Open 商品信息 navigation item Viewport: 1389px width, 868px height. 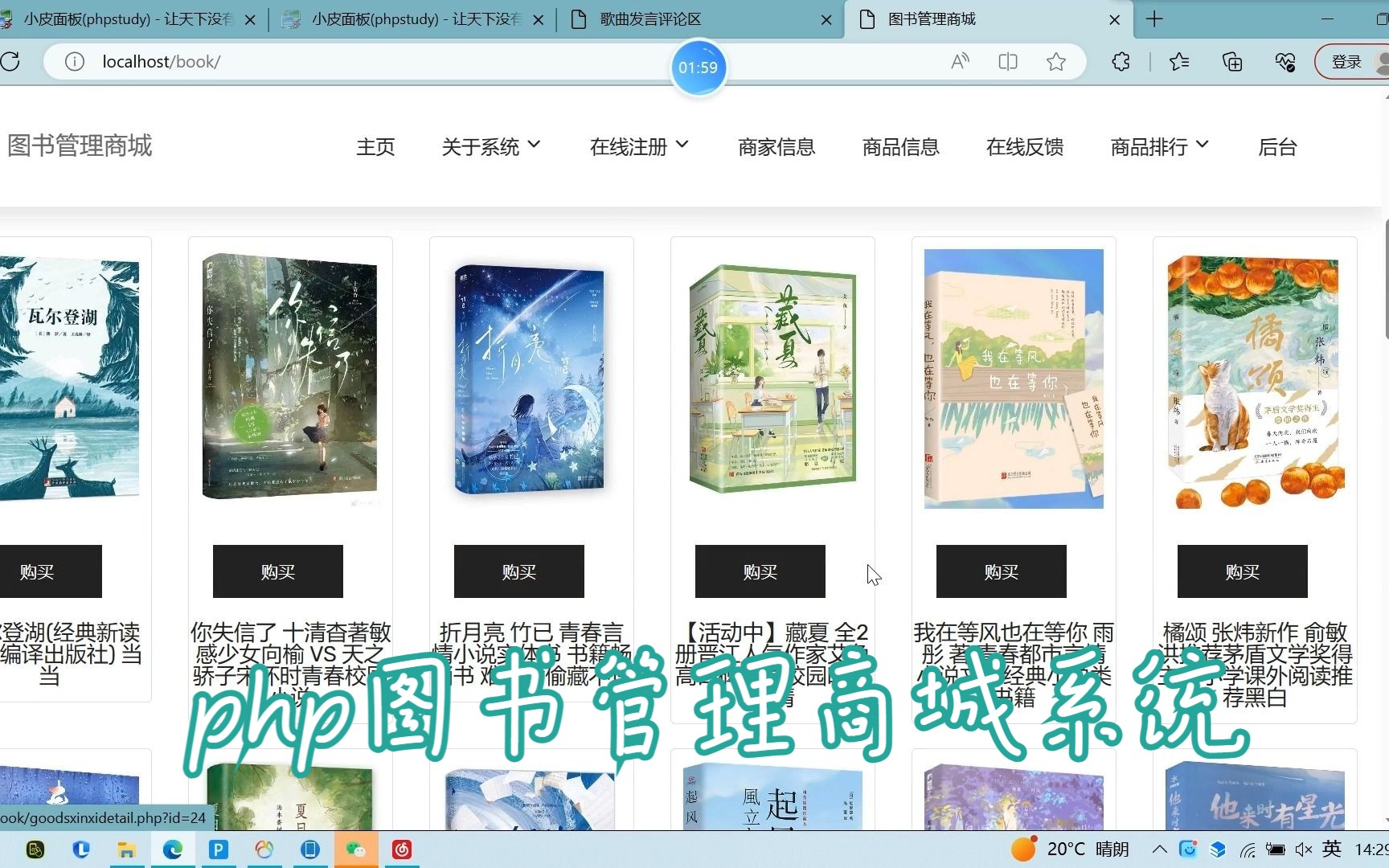tap(900, 147)
